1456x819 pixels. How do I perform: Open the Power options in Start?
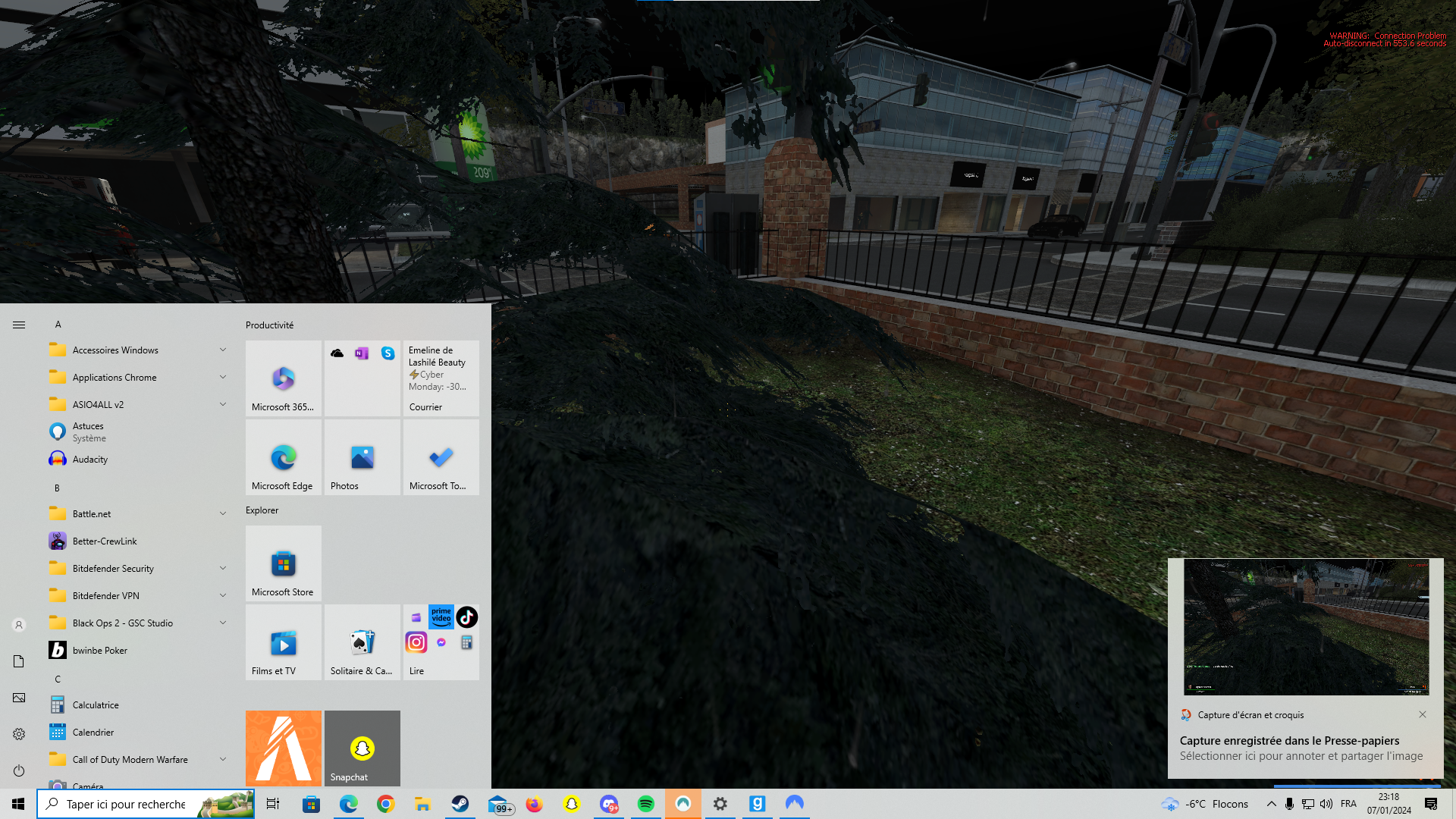click(x=19, y=770)
